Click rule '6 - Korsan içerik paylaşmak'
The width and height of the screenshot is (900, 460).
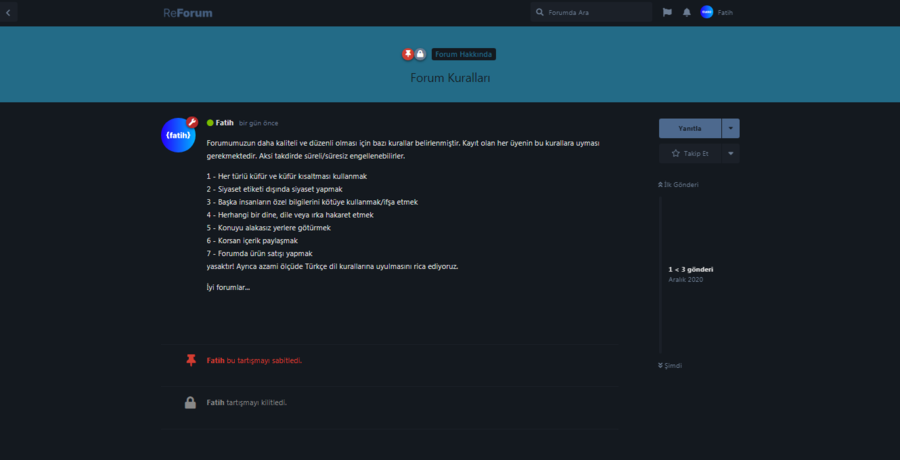[x=252, y=241]
